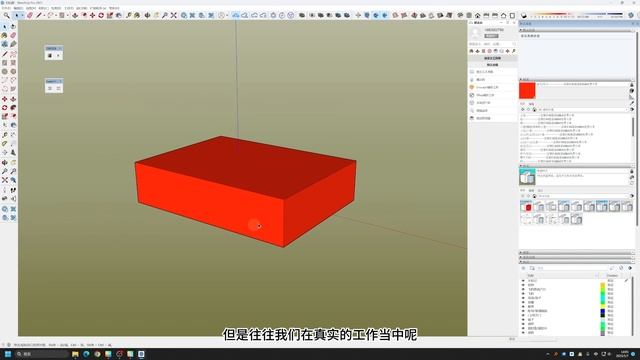Open Windows Start button on taskbar

click(8, 354)
